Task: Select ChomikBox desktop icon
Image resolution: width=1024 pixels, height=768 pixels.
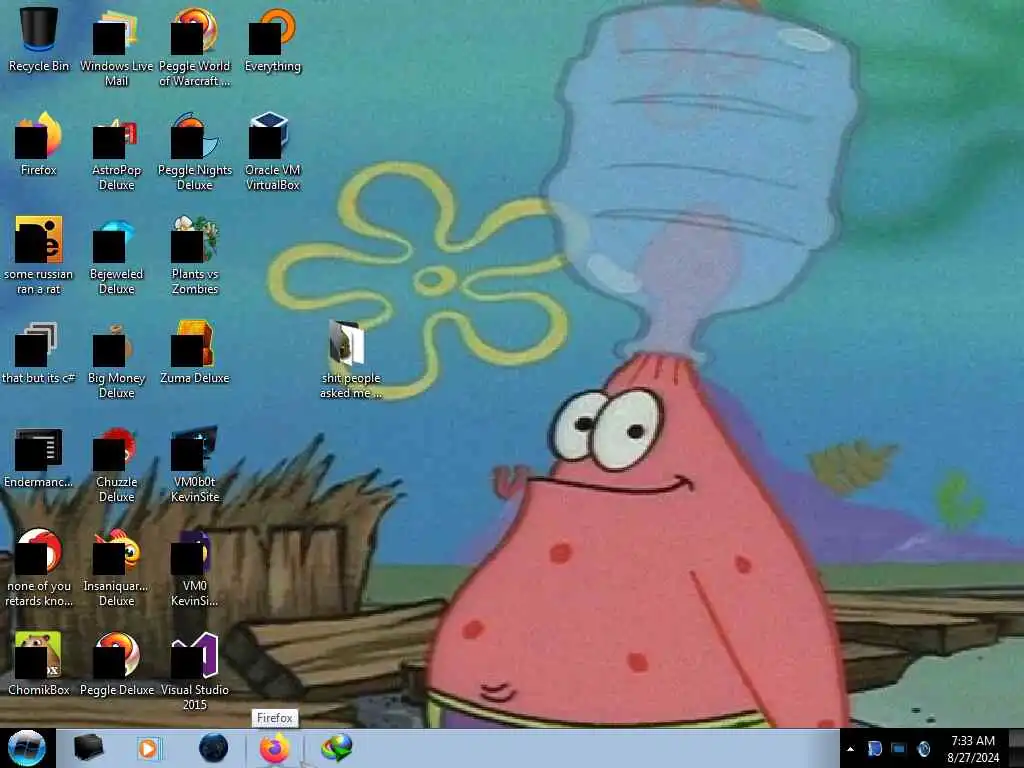Action: pyautogui.click(x=39, y=664)
